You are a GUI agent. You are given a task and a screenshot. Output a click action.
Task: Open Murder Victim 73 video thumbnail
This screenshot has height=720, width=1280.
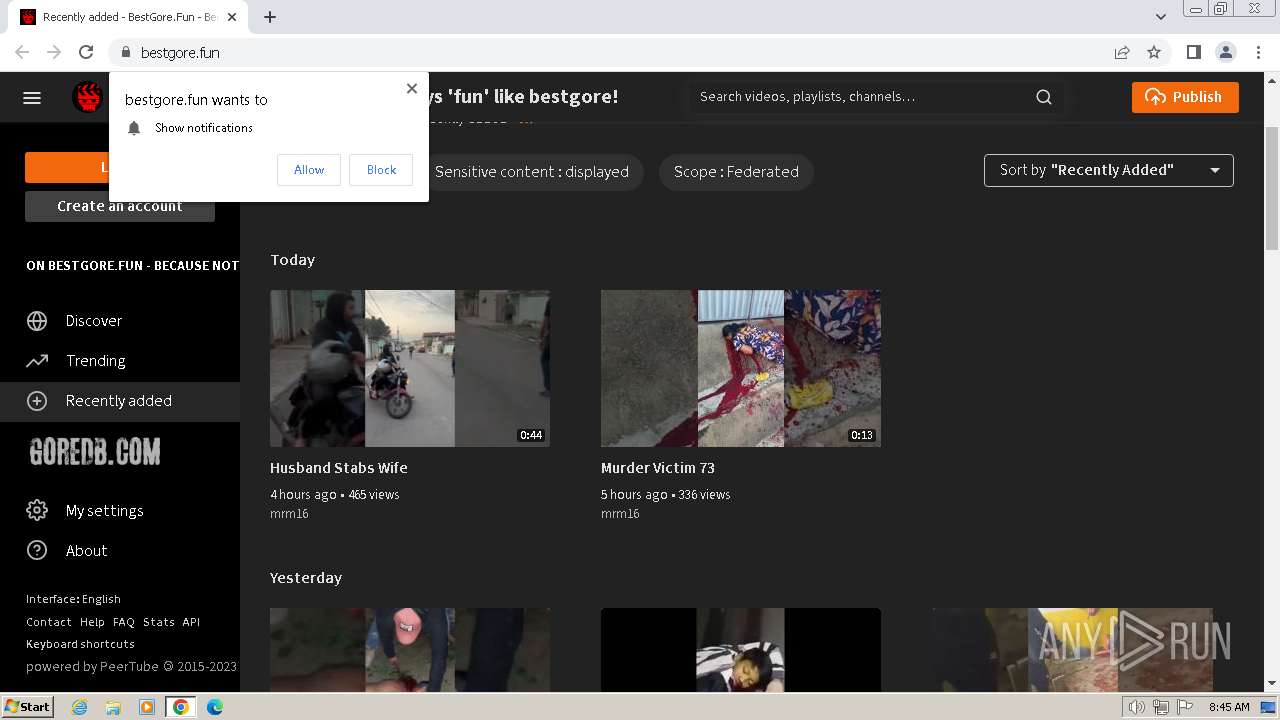[x=741, y=368]
